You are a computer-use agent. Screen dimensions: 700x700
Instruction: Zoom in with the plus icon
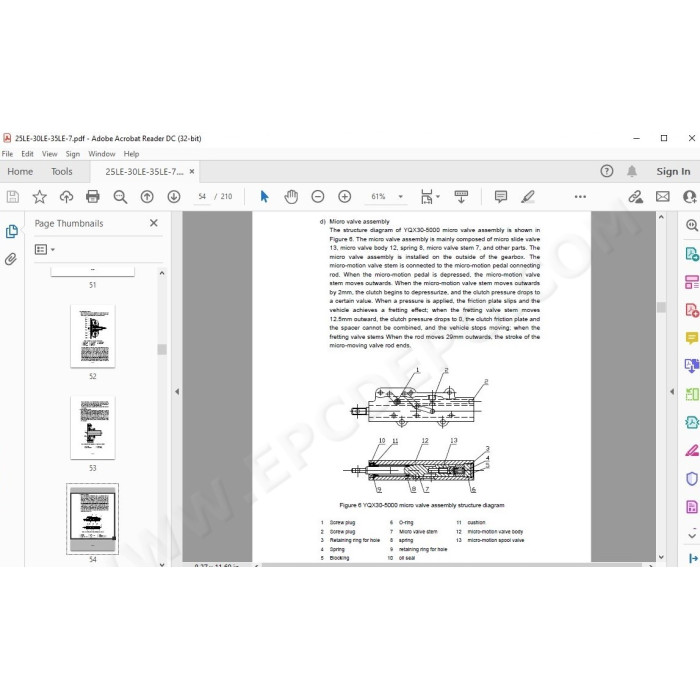coord(345,196)
